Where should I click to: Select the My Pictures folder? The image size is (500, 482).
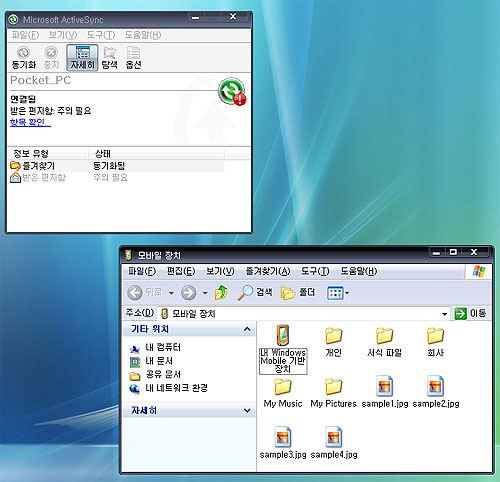pyautogui.click(x=334, y=393)
